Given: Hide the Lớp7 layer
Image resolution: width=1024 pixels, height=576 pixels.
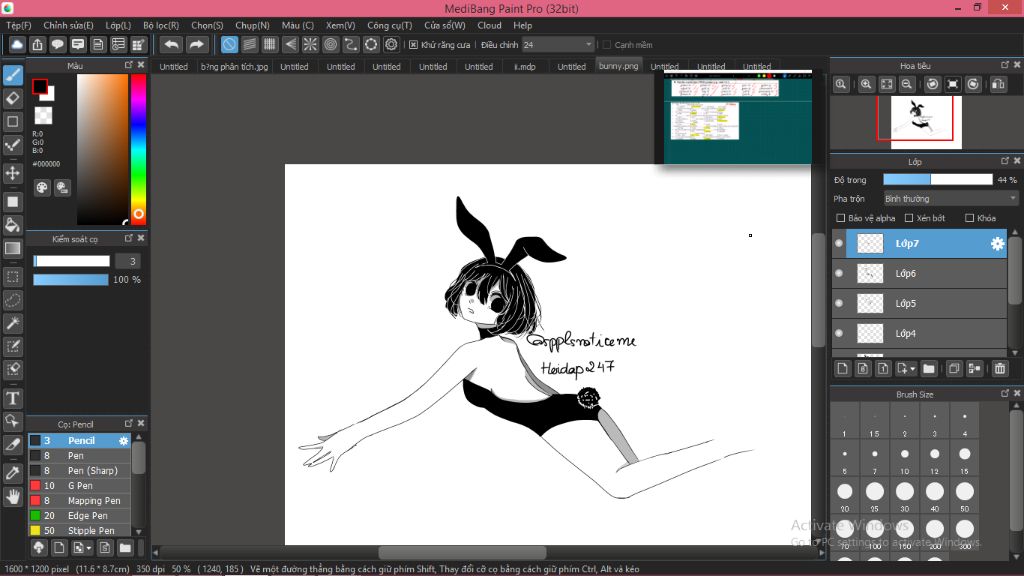Looking at the screenshot, I should pyautogui.click(x=839, y=244).
